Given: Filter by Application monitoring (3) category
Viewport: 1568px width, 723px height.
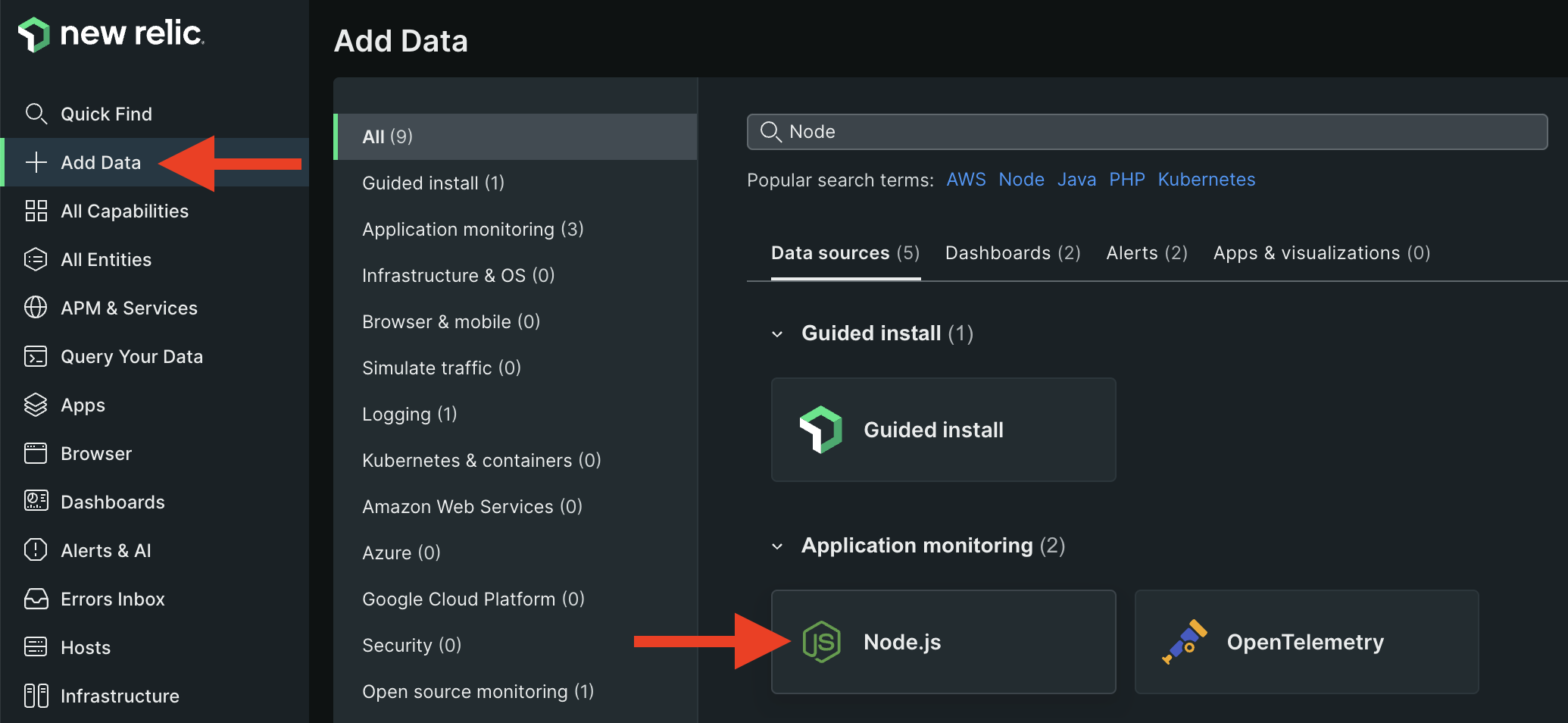Looking at the screenshot, I should tap(473, 230).
